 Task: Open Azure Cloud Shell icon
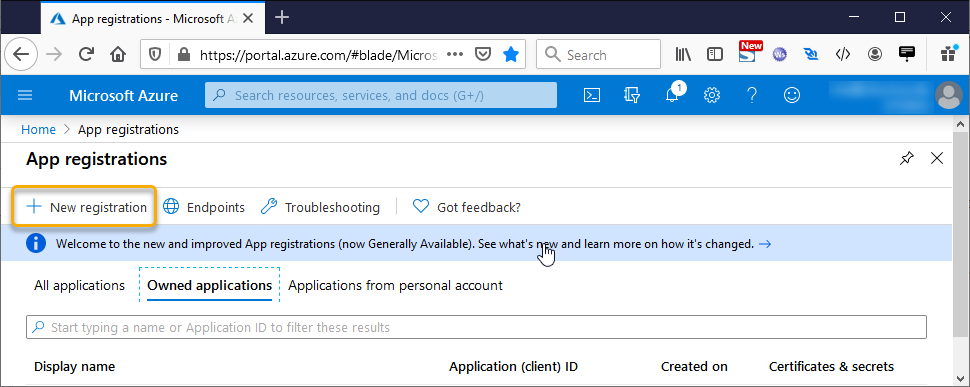(x=592, y=95)
